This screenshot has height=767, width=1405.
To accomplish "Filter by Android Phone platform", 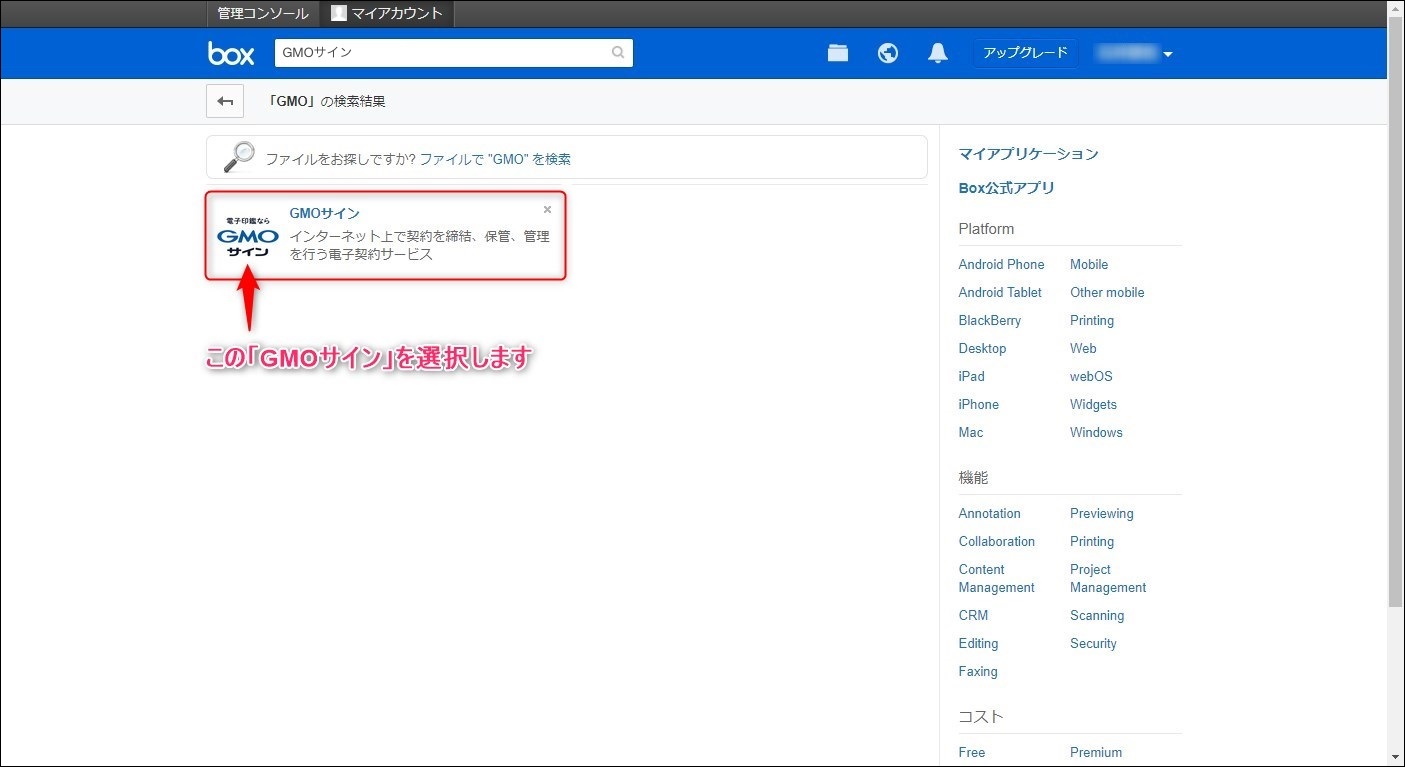I will (x=1001, y=264).
